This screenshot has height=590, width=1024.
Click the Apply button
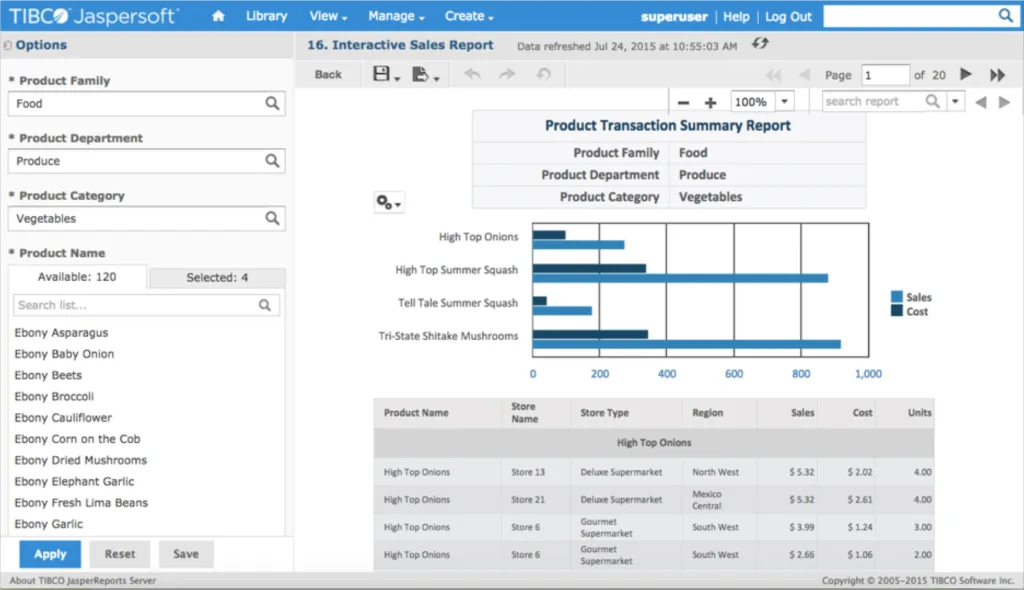(x=50, y=554)
